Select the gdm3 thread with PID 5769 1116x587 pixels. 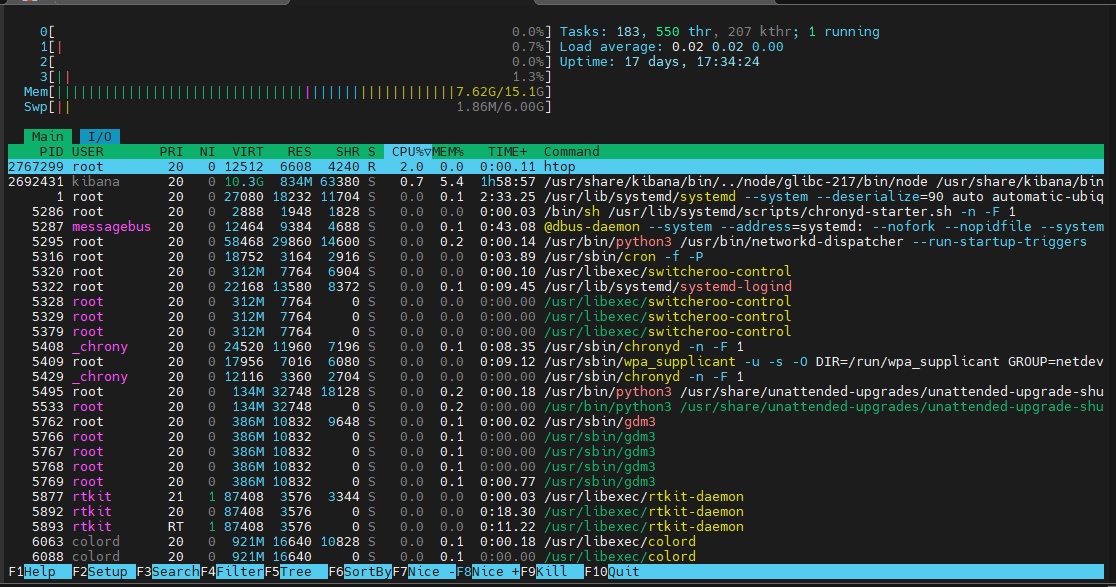click(556, 481)
